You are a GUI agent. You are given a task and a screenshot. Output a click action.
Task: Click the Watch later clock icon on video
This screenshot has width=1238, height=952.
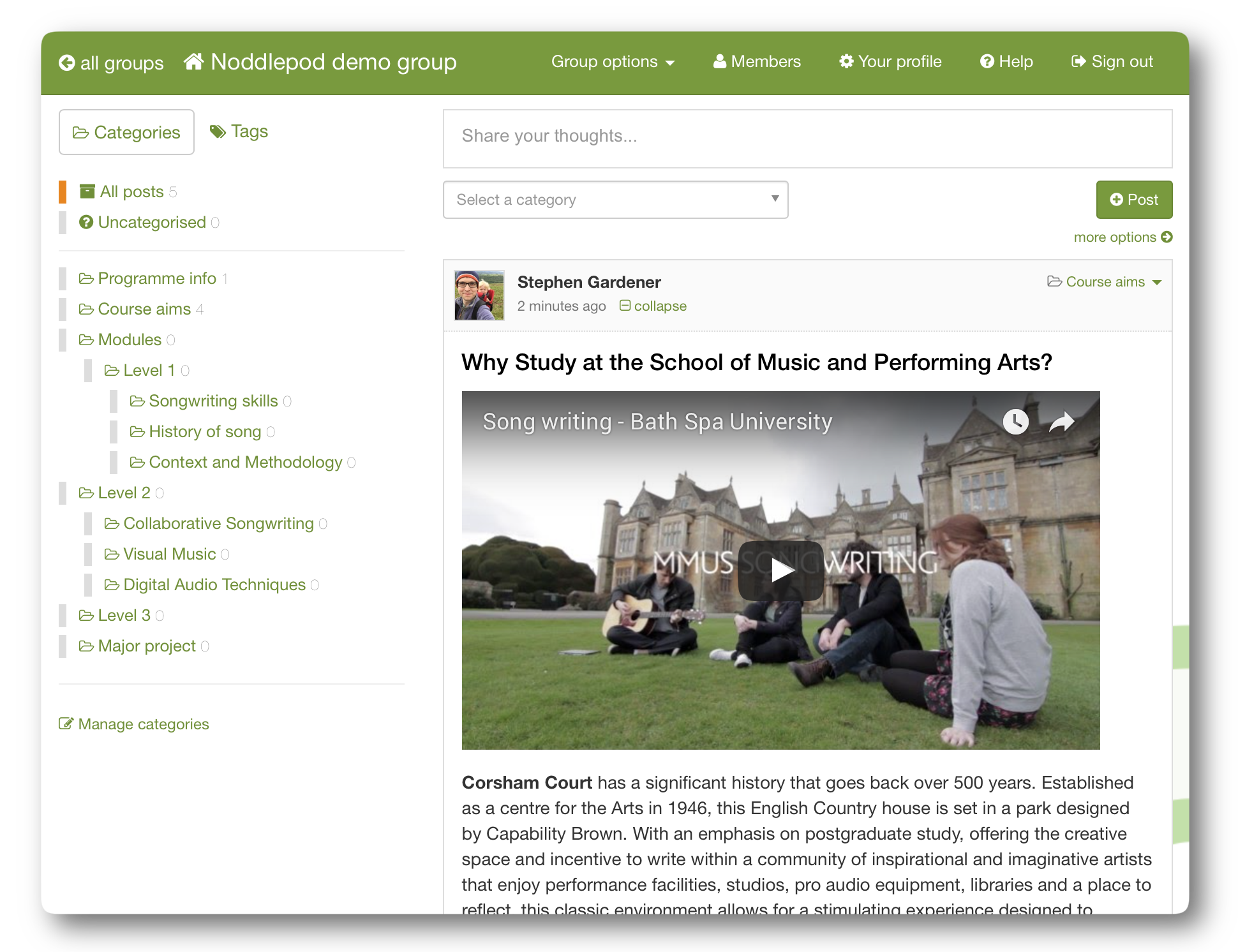tap(1015, 422)
